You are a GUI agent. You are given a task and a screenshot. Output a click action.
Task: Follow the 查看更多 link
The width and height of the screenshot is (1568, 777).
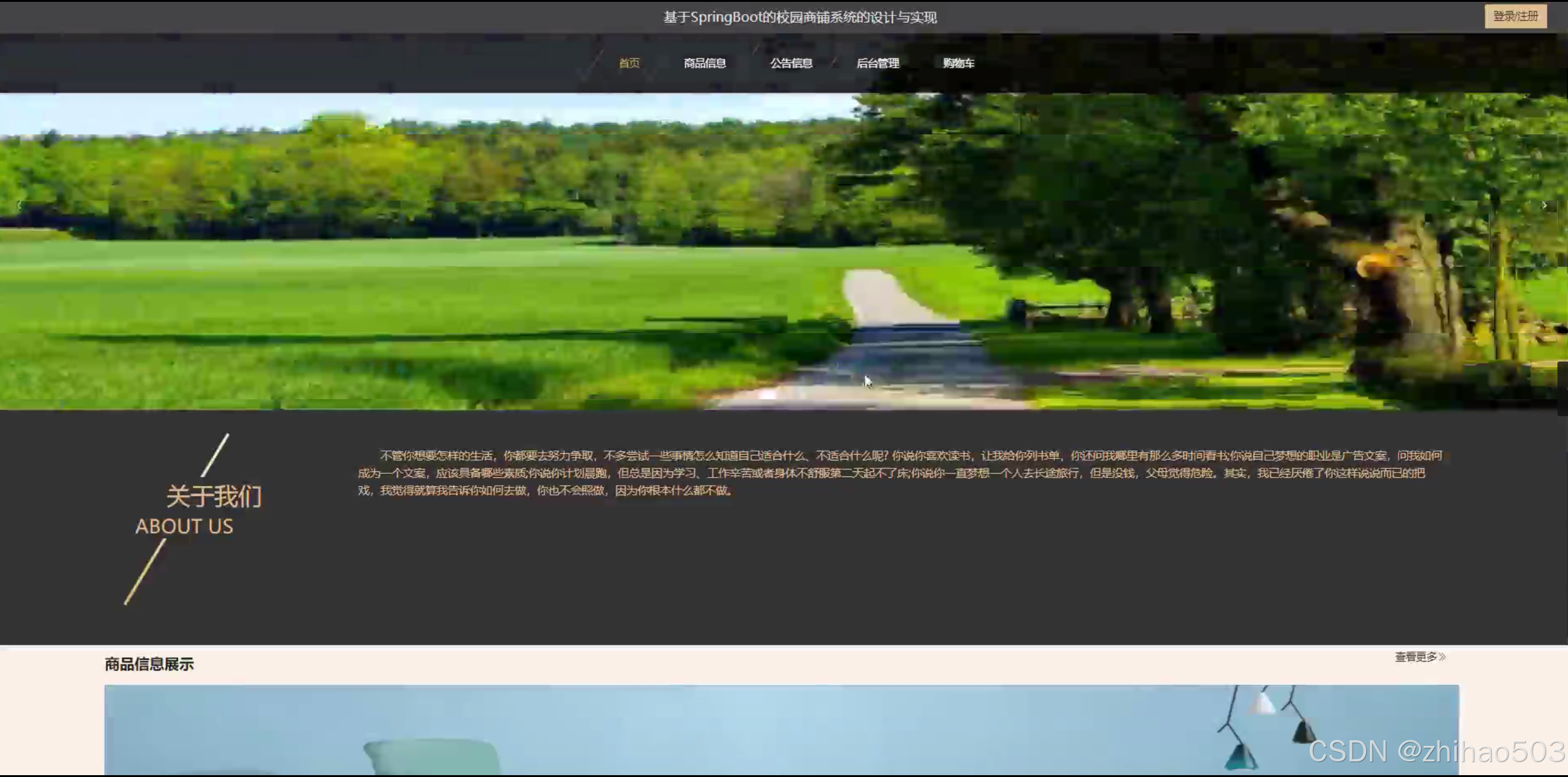point(1415,657)
